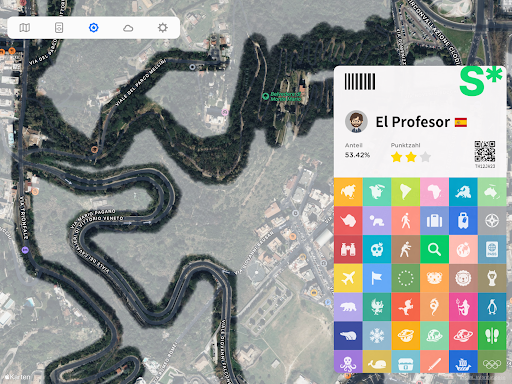
Task: Click the Punktzahl star rating
Action: pos(411,157)
